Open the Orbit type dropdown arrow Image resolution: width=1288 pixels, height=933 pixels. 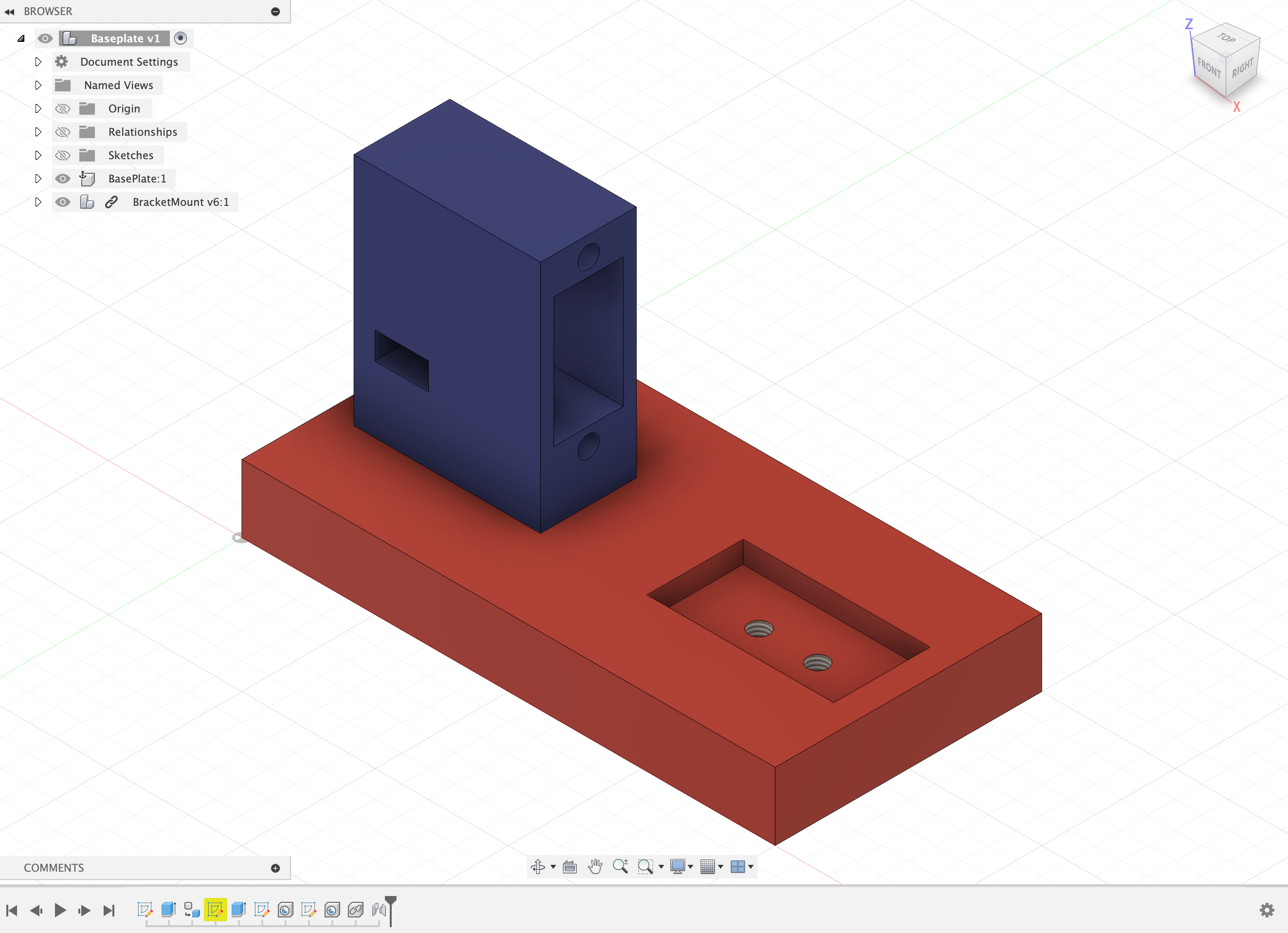tap(553, 867)
